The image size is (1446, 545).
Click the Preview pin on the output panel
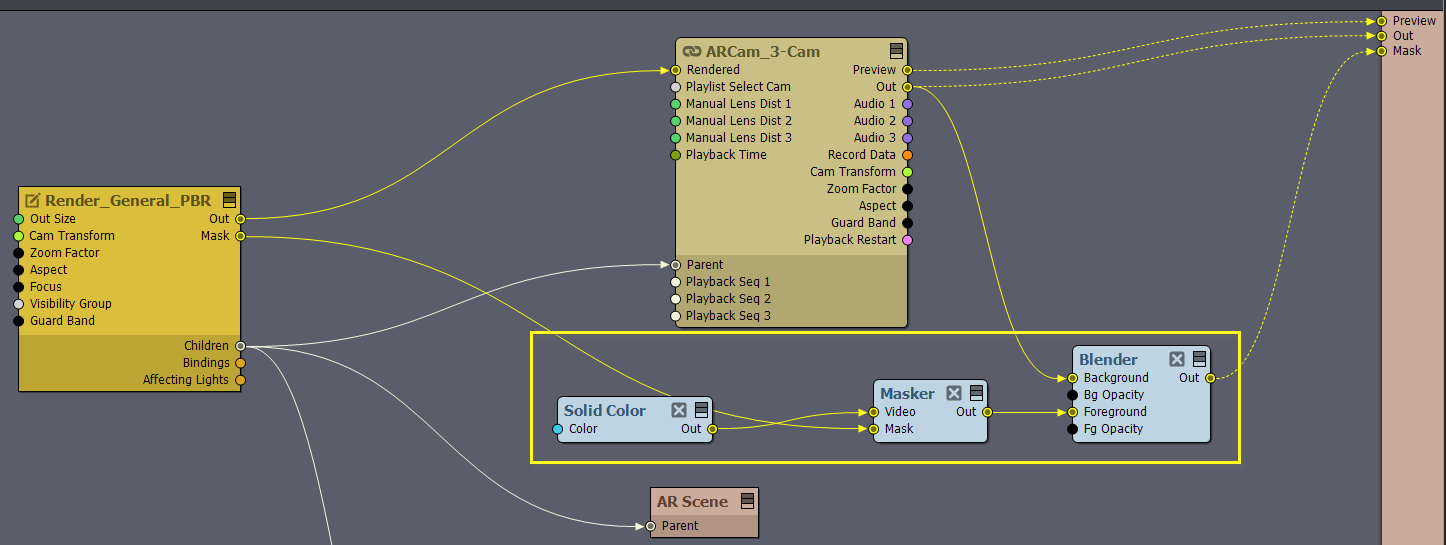1382,21
